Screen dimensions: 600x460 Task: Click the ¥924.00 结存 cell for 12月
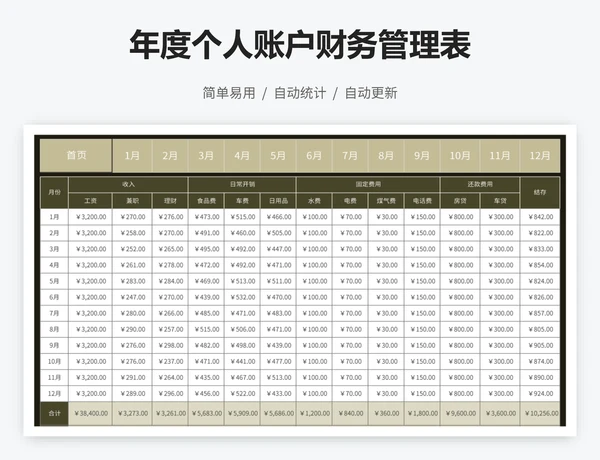(x=540, y=394)
